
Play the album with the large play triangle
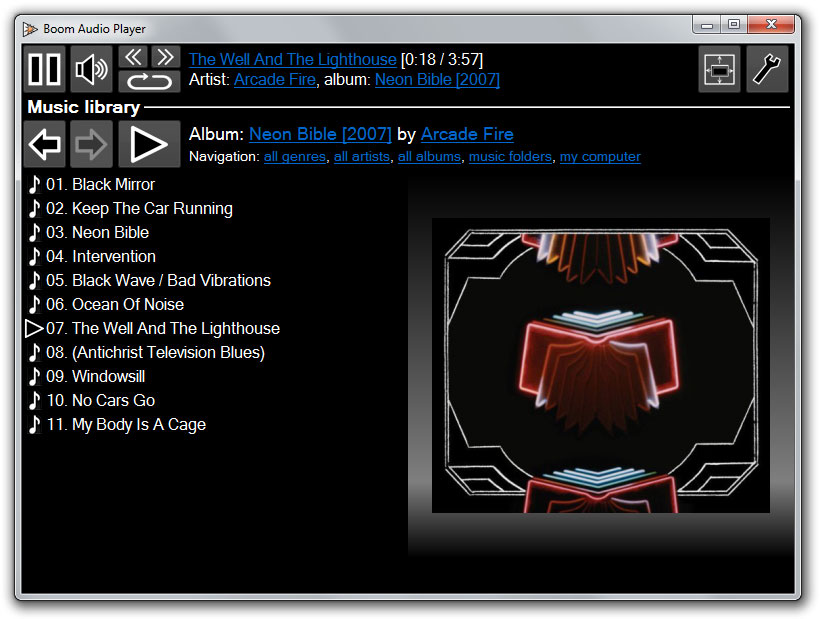click(x=149, y=144)
